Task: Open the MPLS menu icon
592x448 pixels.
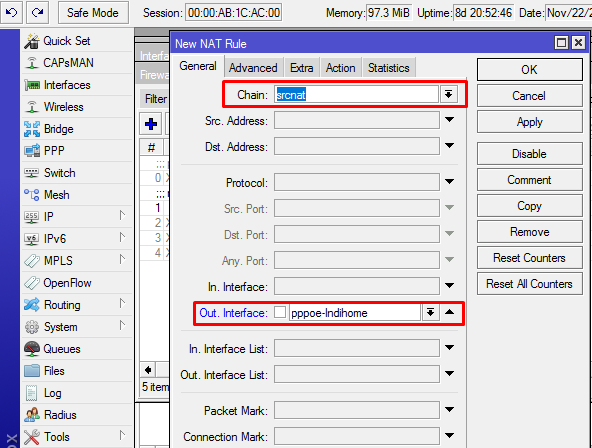Action: 32,261
